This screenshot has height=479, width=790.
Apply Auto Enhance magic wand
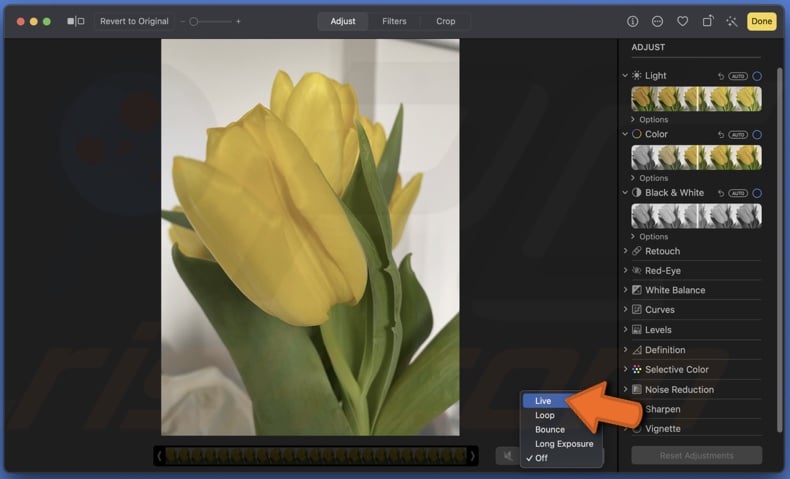point(732,21)
